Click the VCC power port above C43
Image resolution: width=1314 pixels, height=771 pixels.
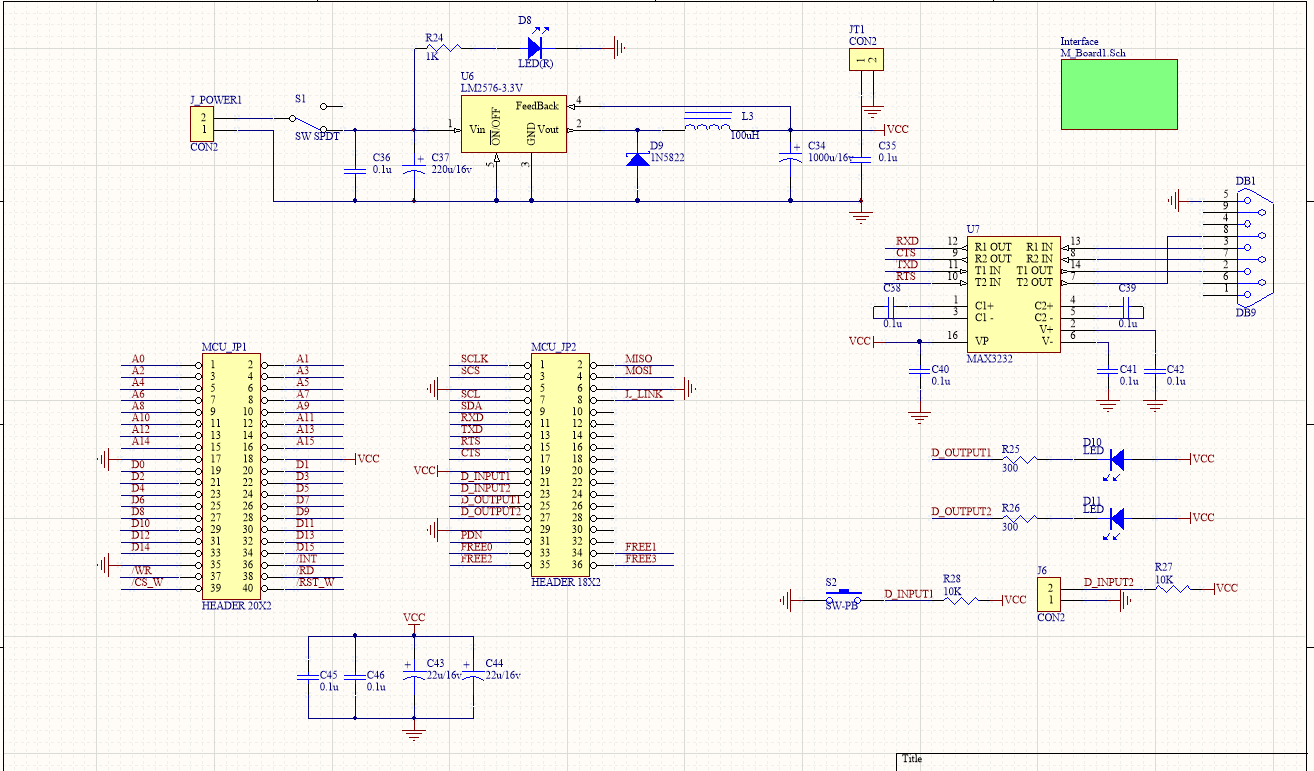pyautogui.click(x=413, y=622)
